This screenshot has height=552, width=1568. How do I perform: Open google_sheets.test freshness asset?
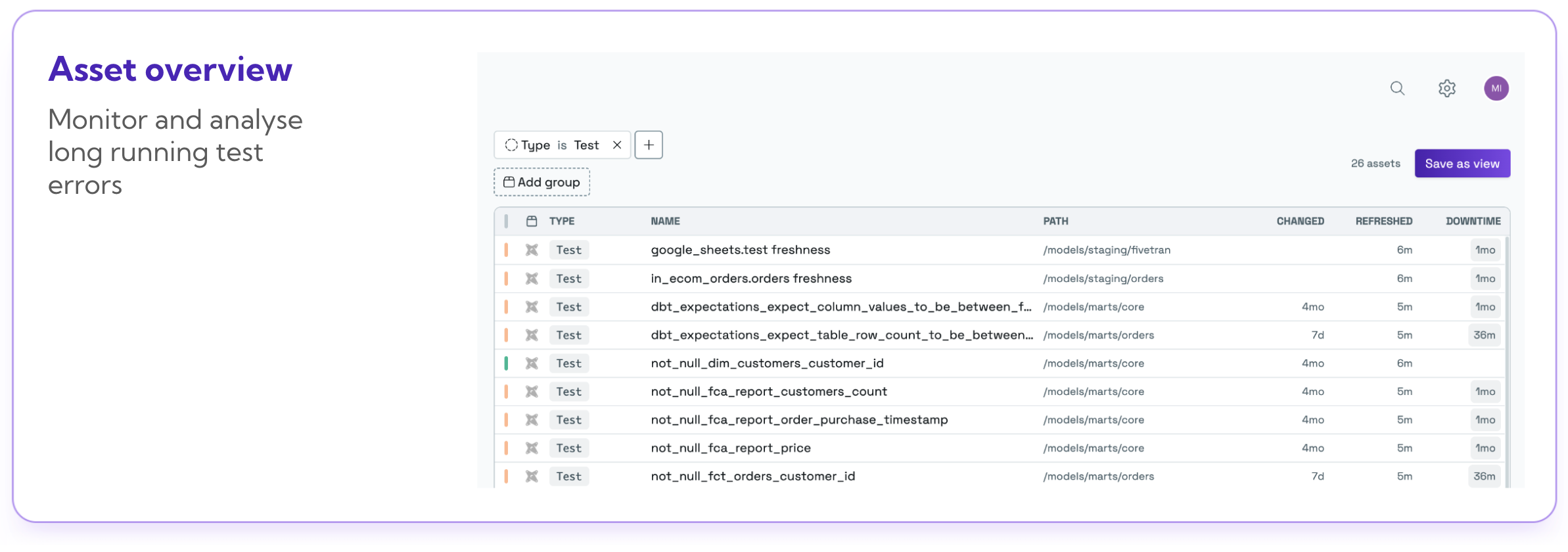[741, 250]
